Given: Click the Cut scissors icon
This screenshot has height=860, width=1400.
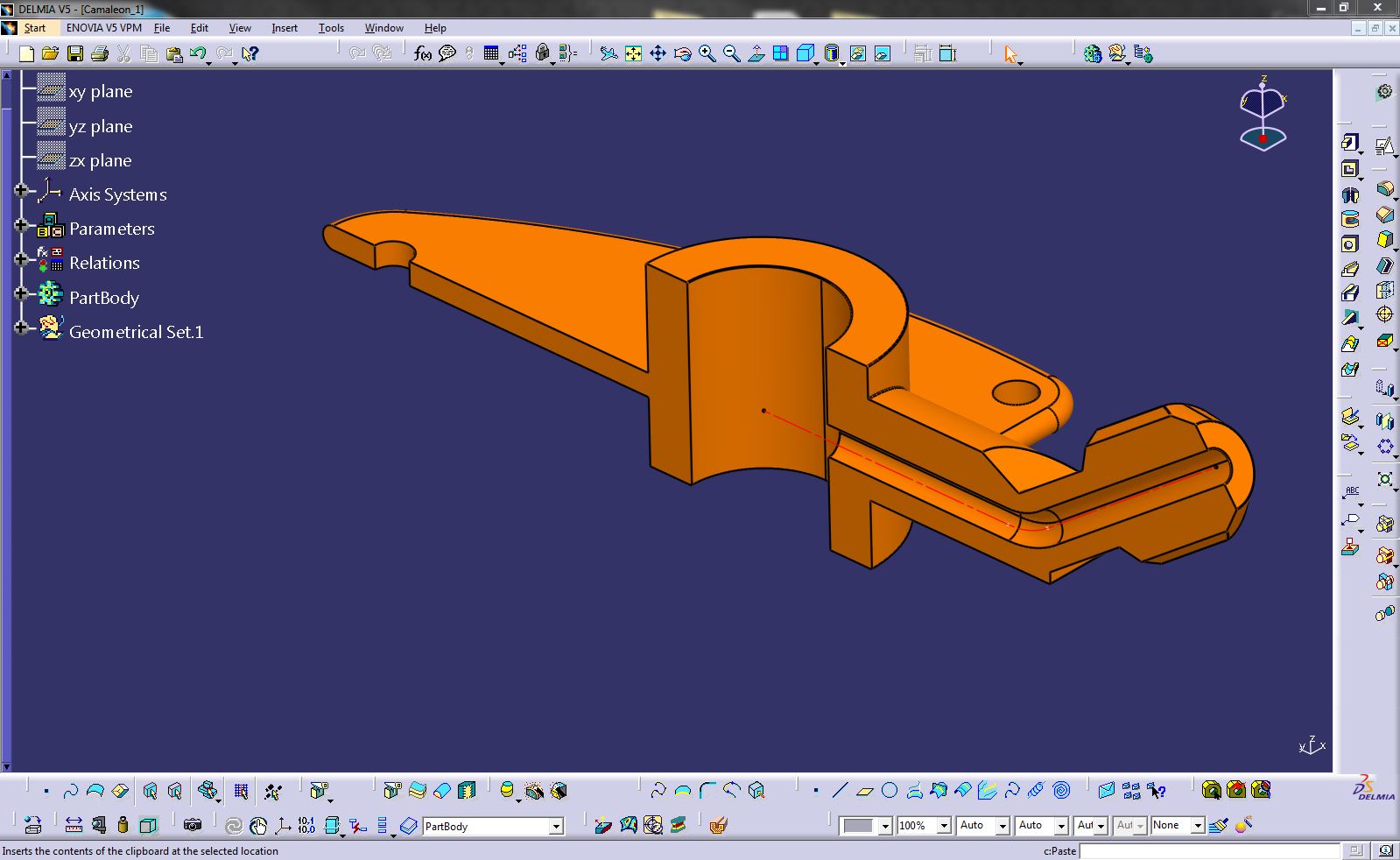Looking at the screenshot, I should pyautogui.click(x=124, y=54).
